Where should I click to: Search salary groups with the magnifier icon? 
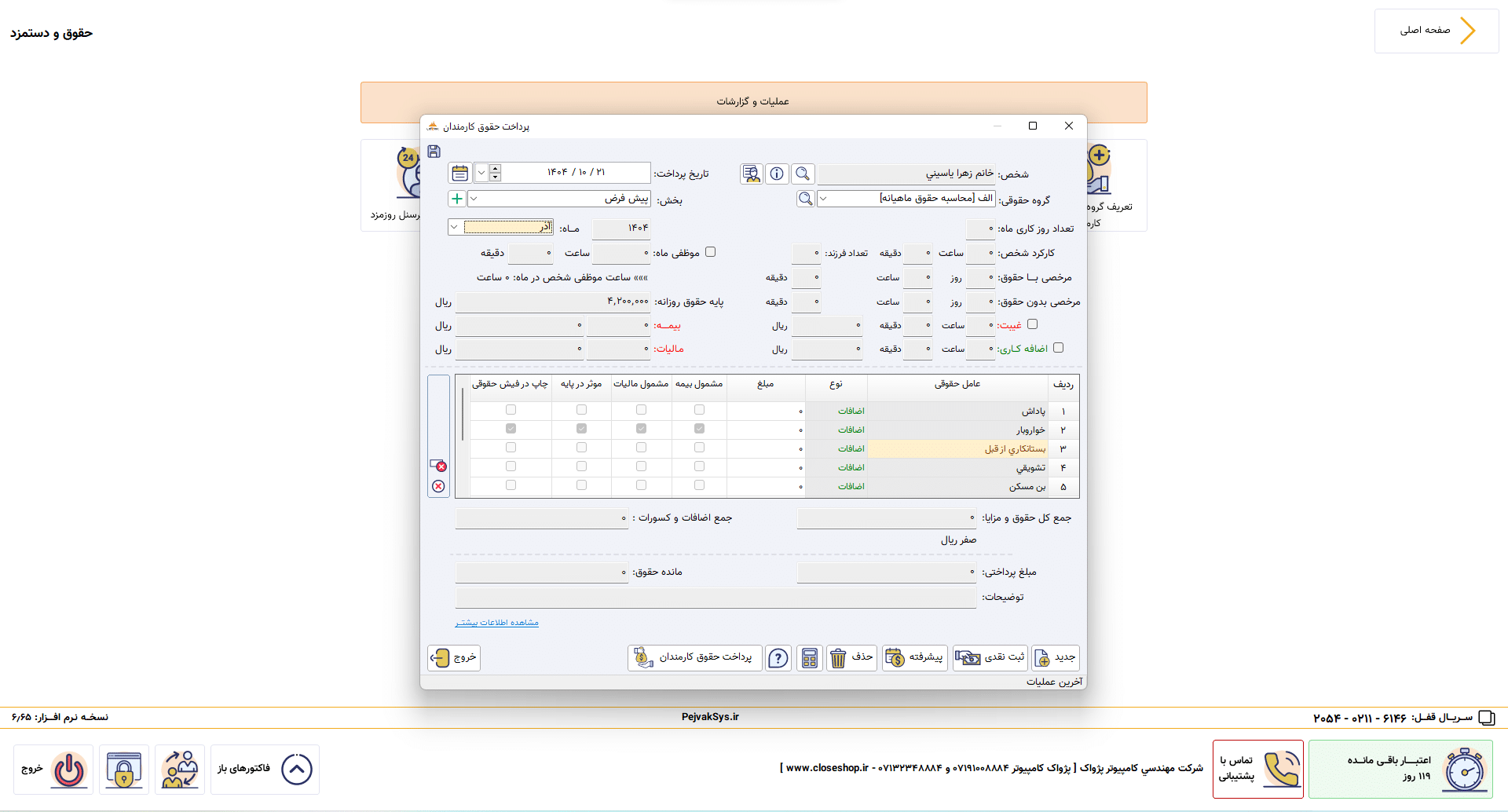806,199
